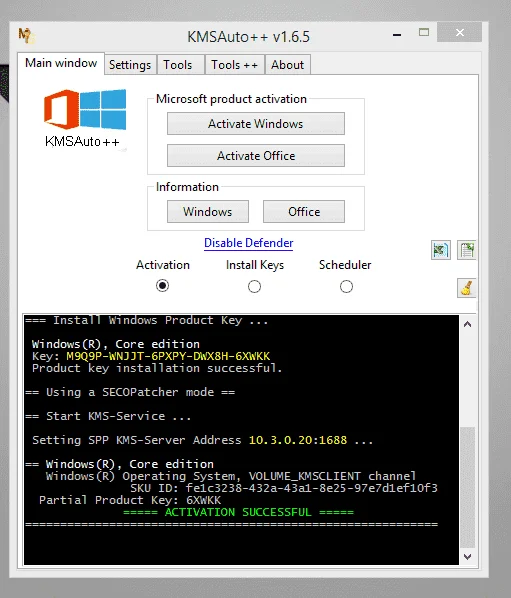The width and height of the screenshot is (511, 598).
Task: Select the Install Keys radio button
Action: click(x=254, y=286)
